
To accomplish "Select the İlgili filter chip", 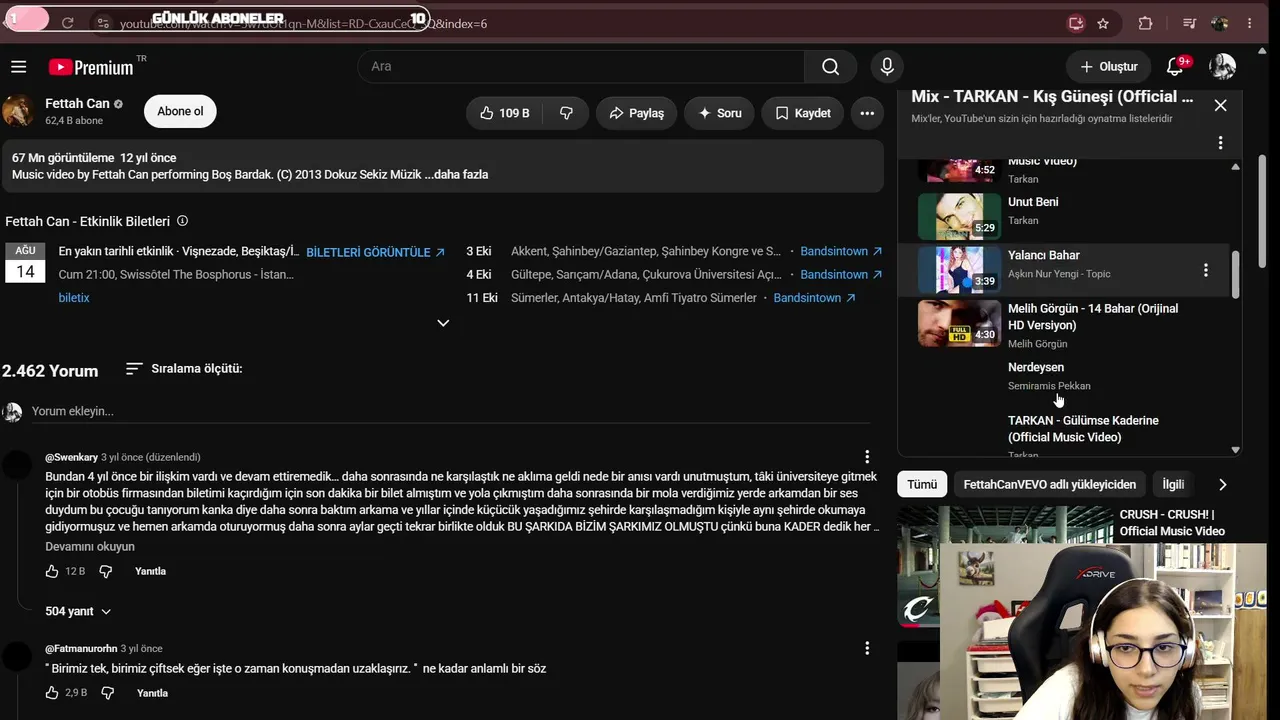I will [x=1173, y=484].
